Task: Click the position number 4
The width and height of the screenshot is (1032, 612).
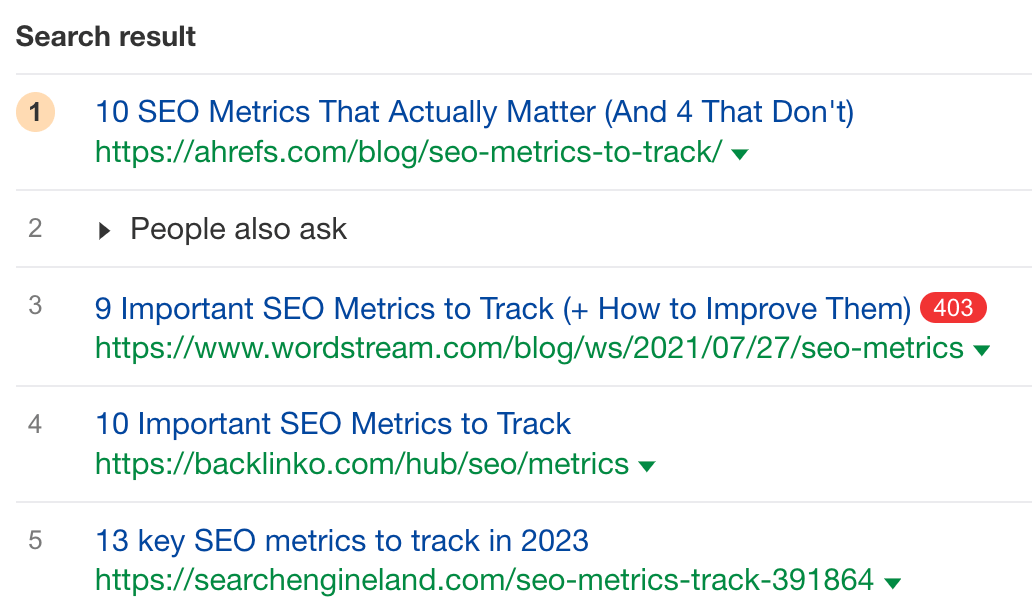Action: coord(35,424)
